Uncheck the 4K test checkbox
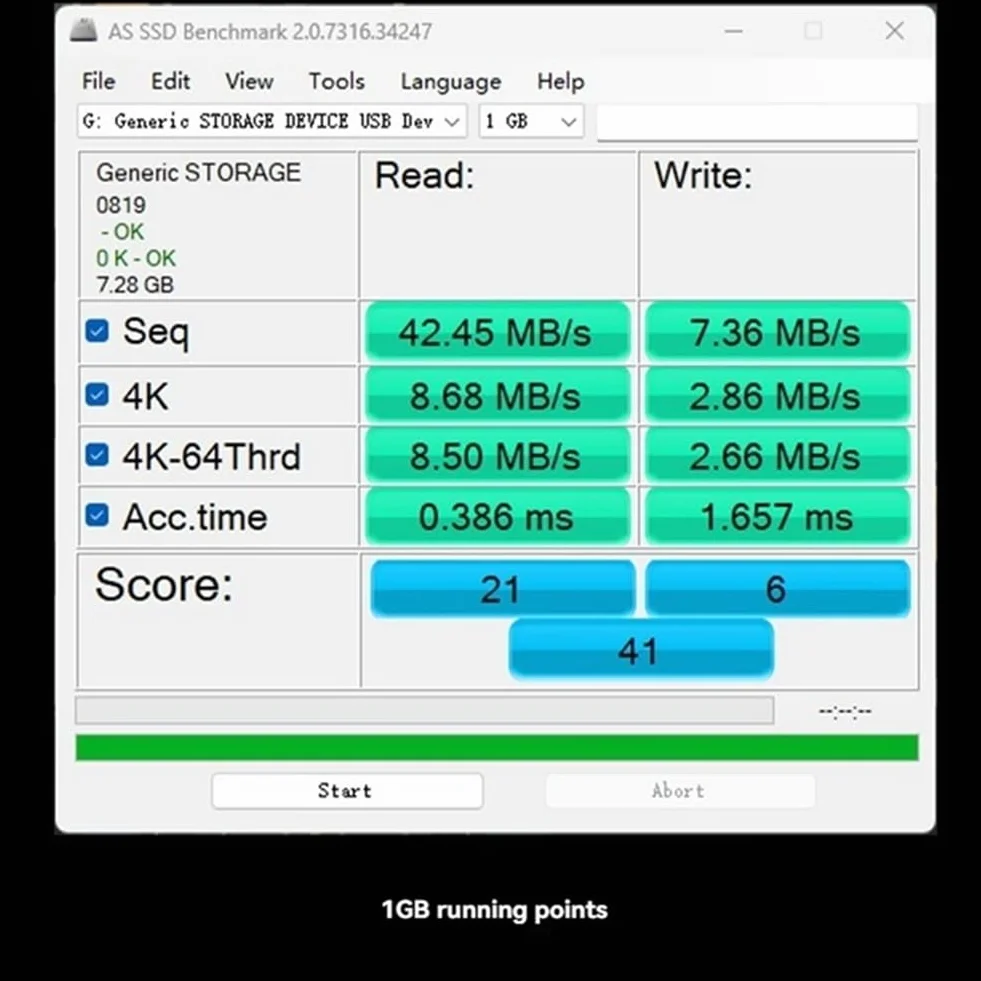The height and width of the screenshot is (981, 981). [97, 395]
